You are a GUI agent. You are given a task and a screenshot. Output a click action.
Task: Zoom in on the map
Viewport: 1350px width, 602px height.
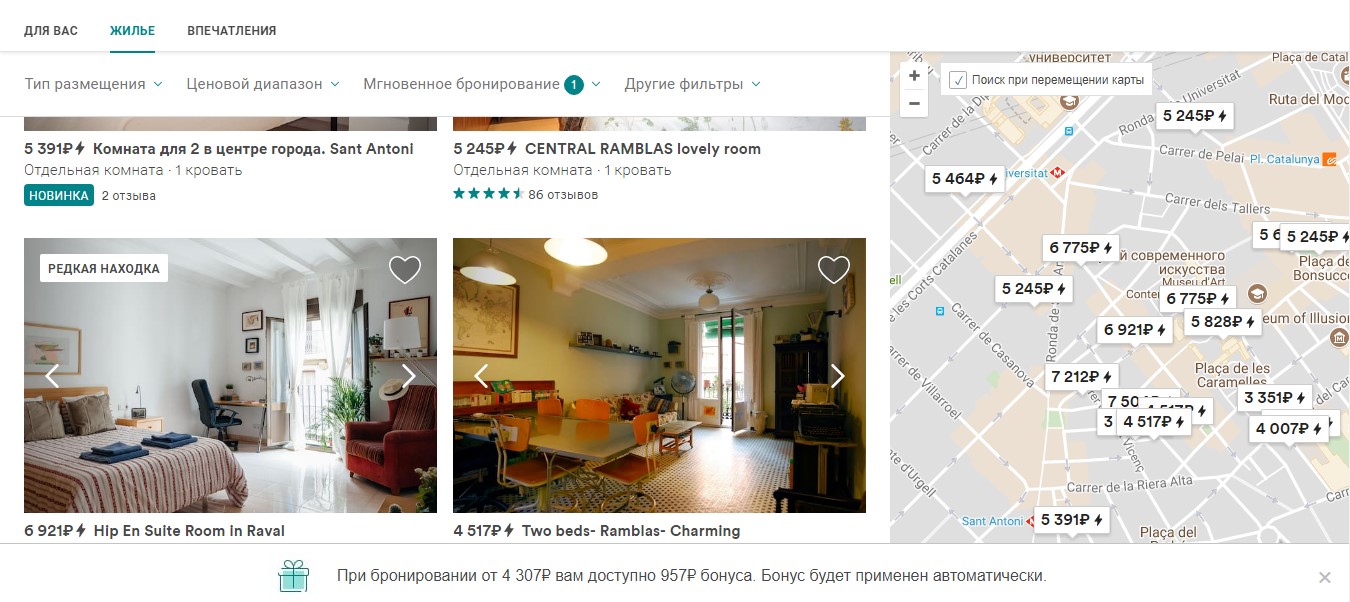click(914, 76)
